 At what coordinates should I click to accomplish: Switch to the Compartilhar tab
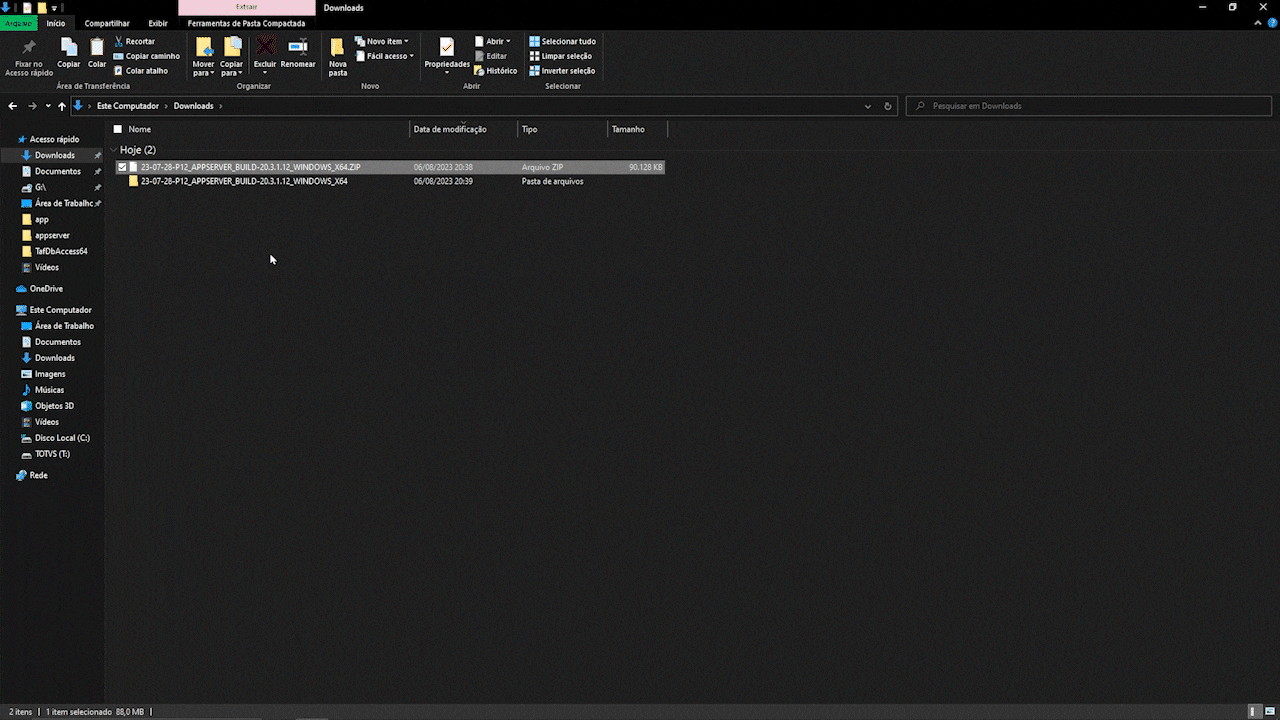point(107,23)
